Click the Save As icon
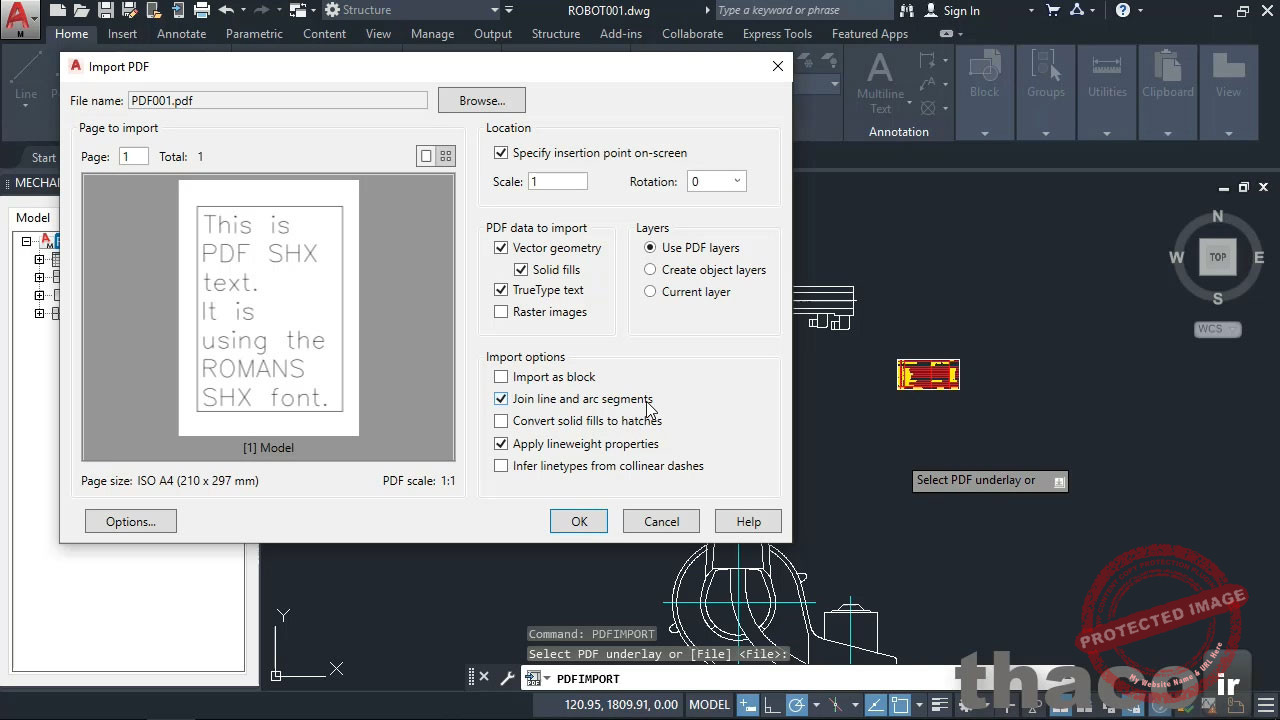This screenshot has width=1280, height=720. click(x=130, y=10)
